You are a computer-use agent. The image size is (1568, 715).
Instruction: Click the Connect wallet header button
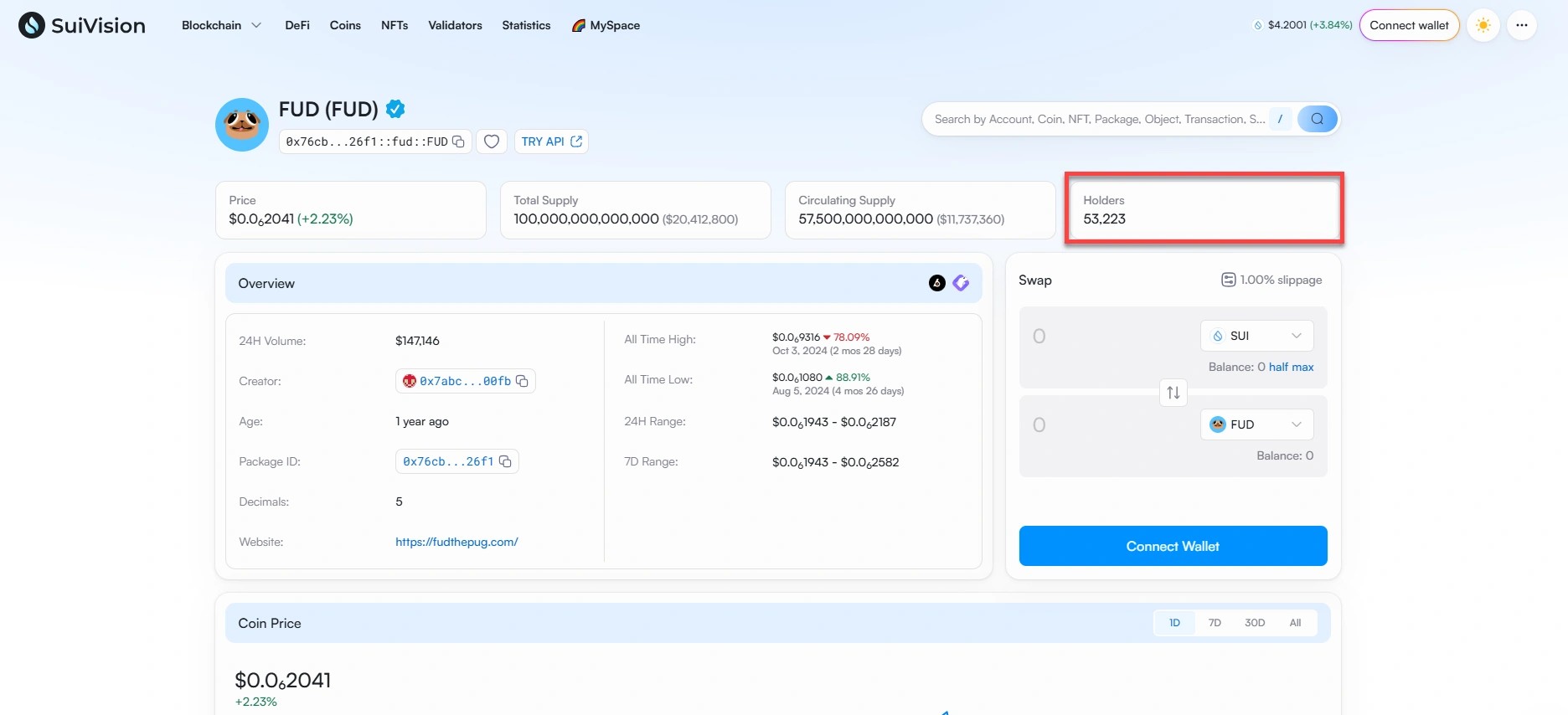[1409, 25]
